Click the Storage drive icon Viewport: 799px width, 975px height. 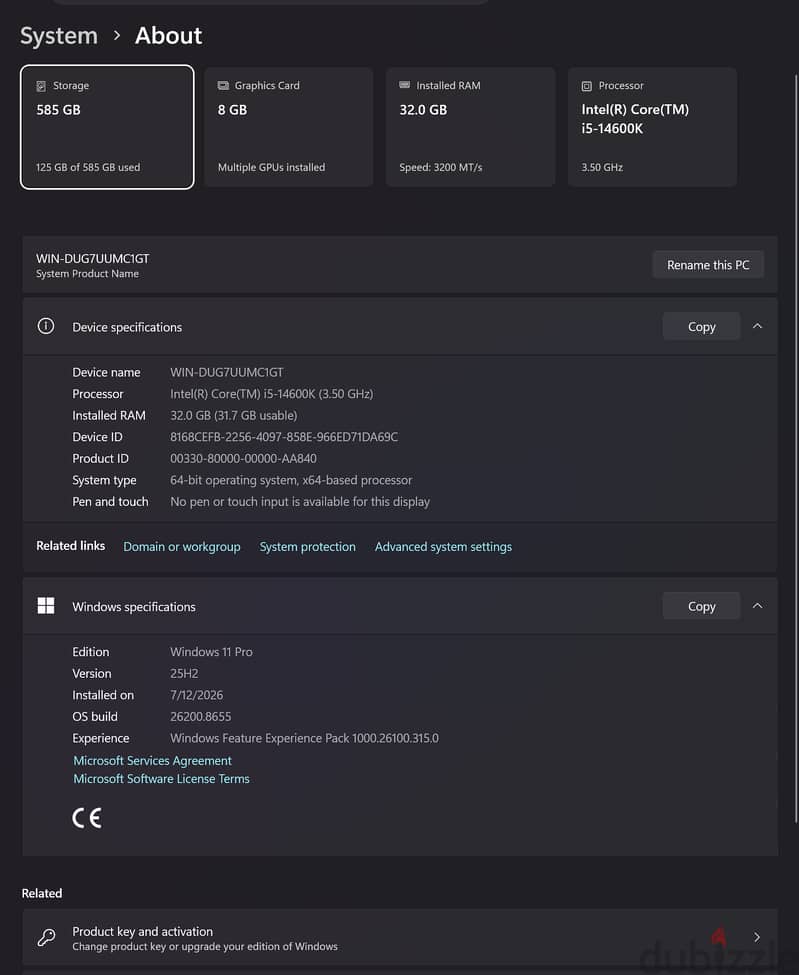41,86
